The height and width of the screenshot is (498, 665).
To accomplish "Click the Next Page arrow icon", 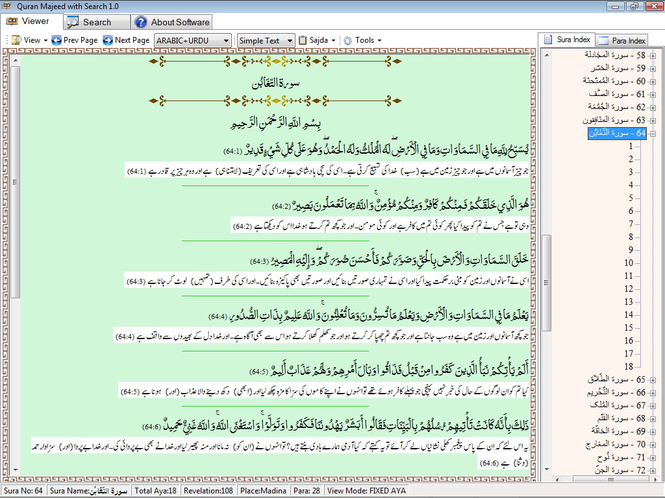I will (x=108, y=40).
